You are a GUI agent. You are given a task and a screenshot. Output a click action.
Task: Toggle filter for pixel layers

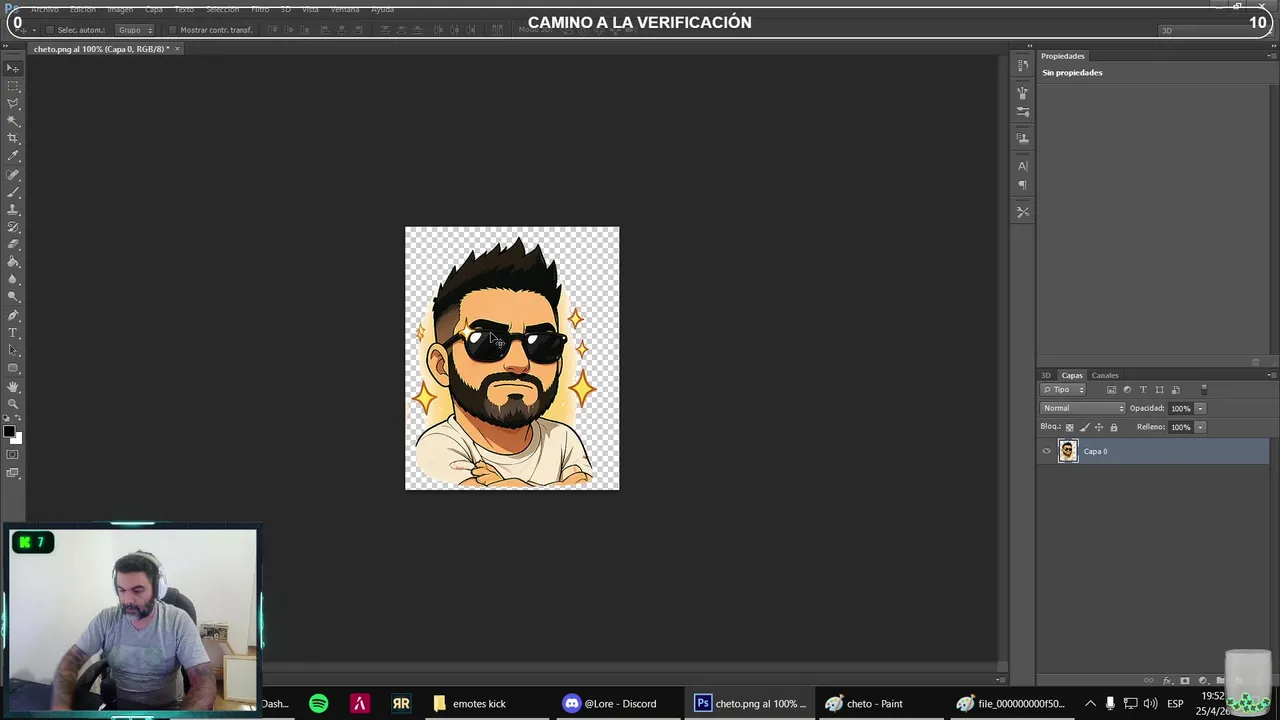click(x=1111, y=389)
